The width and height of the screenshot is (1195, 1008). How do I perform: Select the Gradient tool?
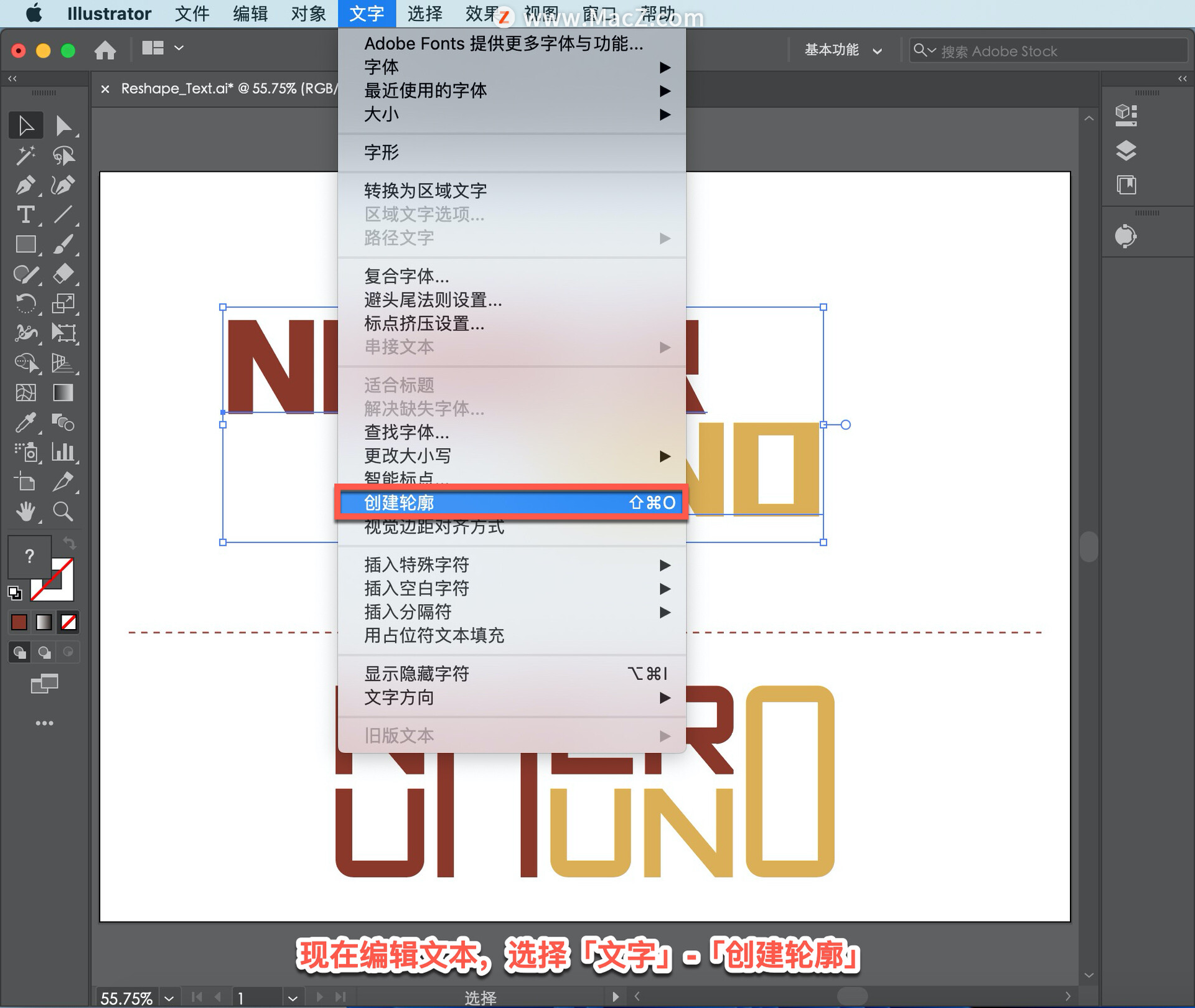63,393
